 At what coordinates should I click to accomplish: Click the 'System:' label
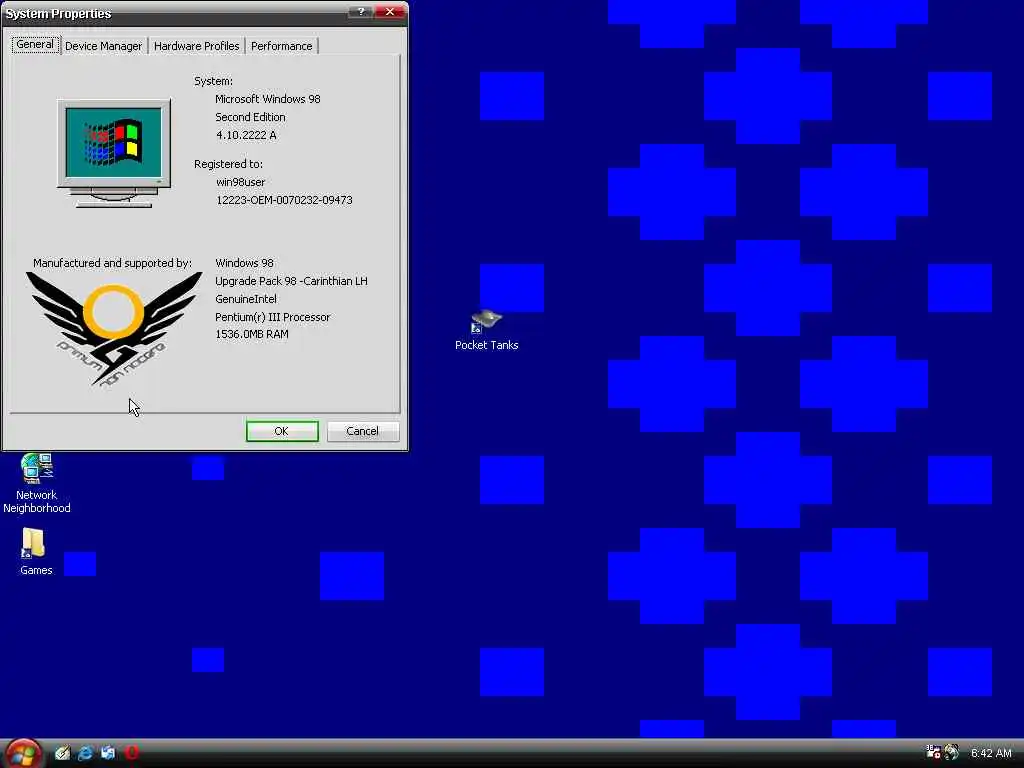click(x=214, y=81)
